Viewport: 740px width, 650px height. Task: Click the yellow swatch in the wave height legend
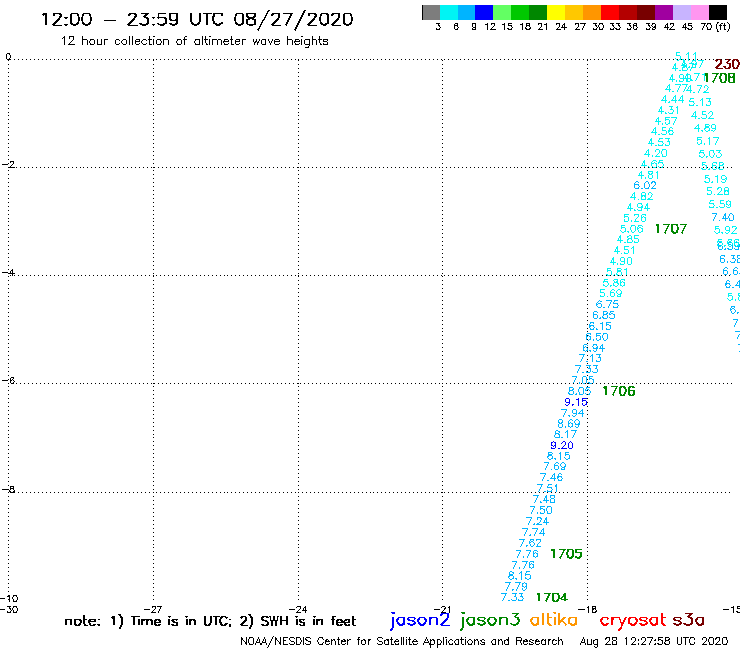tap(555, 12)
